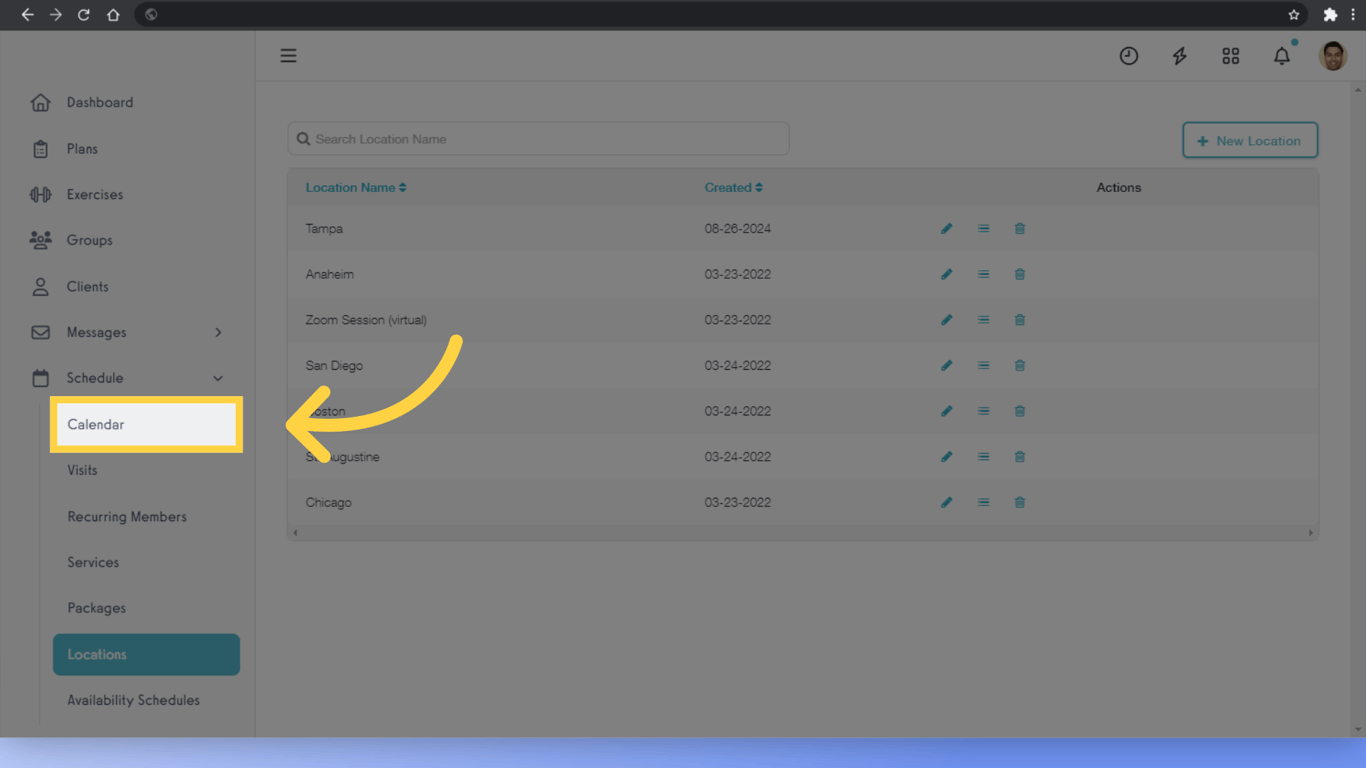
Task: Expand the Messages section in the sidebar
Action: [218, 332]
